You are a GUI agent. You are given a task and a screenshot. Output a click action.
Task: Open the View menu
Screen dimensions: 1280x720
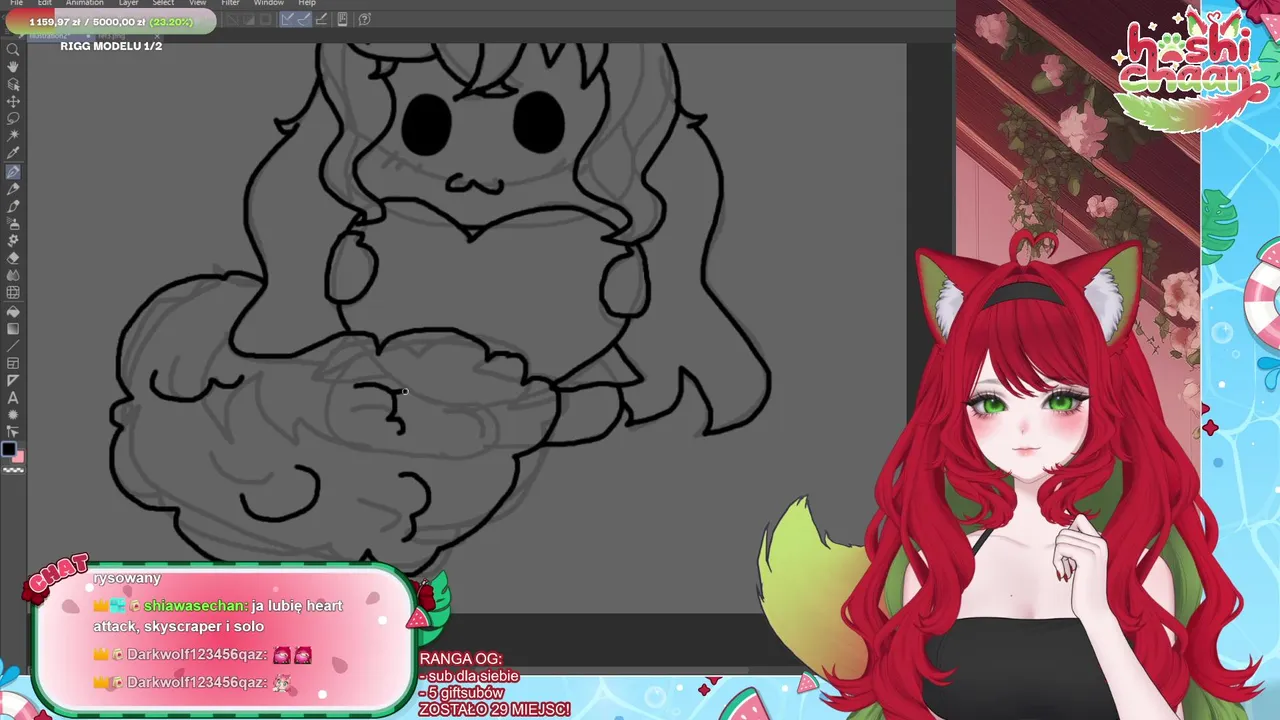tap(198, 3)
